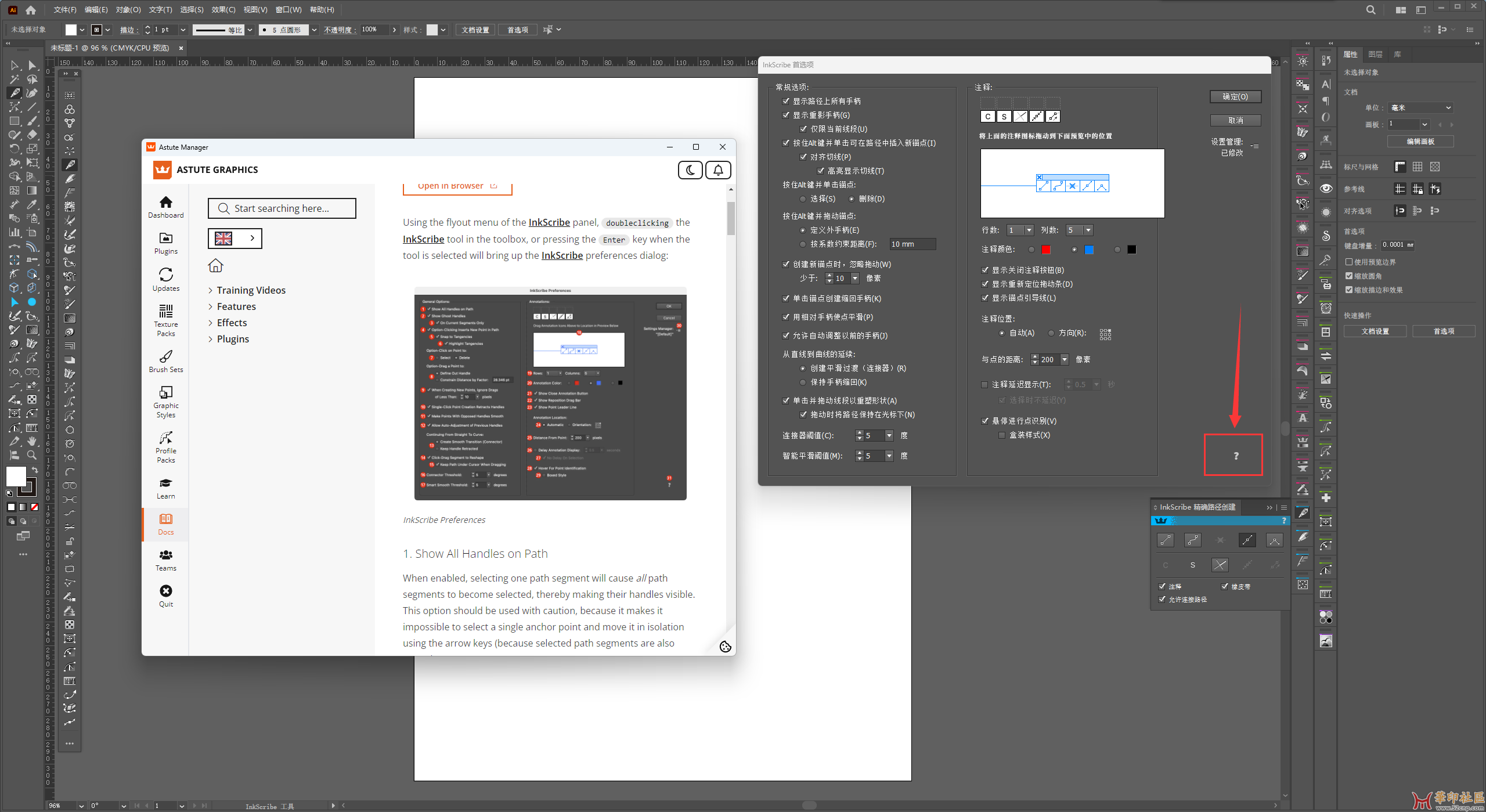The height and width of the screenshot is (812, 1486).
Task: Click the InkScribe Preferences screenshot thumbnail
Action: click(550, 393)
